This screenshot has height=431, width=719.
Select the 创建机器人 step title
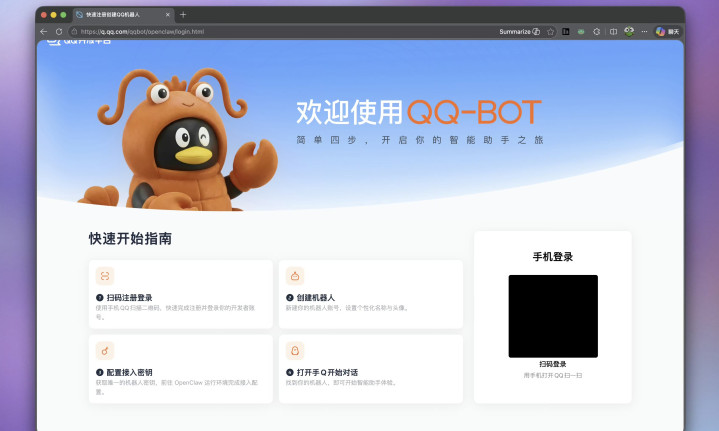(x=315, y=298)
